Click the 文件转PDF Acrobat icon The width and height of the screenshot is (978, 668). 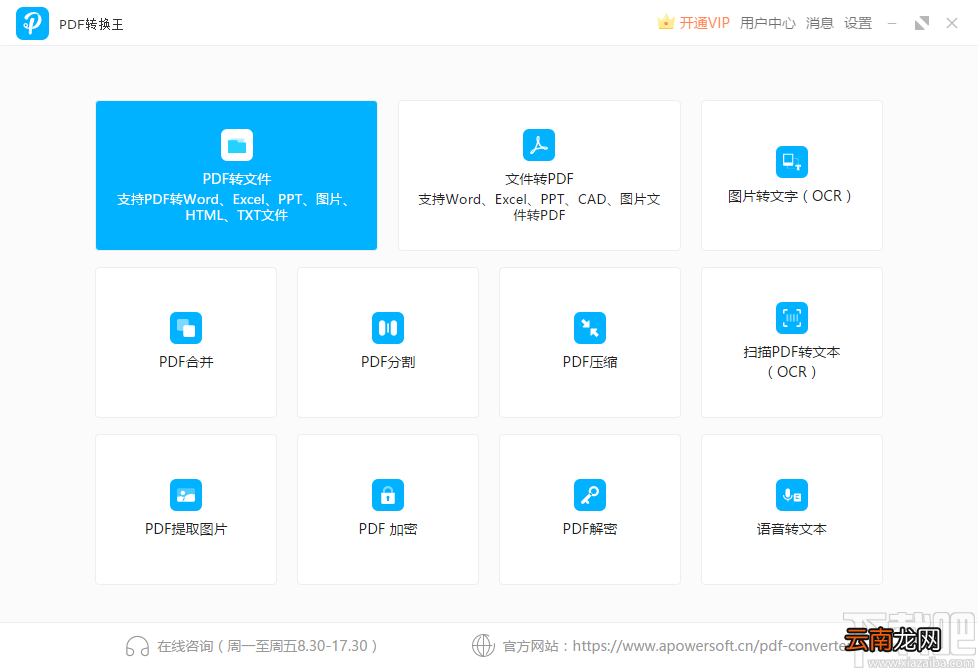click(x=539, y=145)
